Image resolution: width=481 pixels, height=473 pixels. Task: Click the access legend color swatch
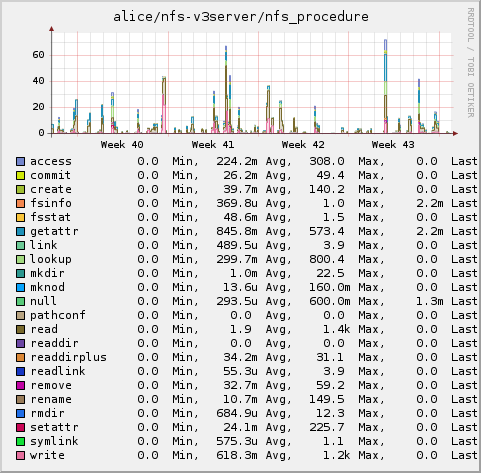click(20, 162)
